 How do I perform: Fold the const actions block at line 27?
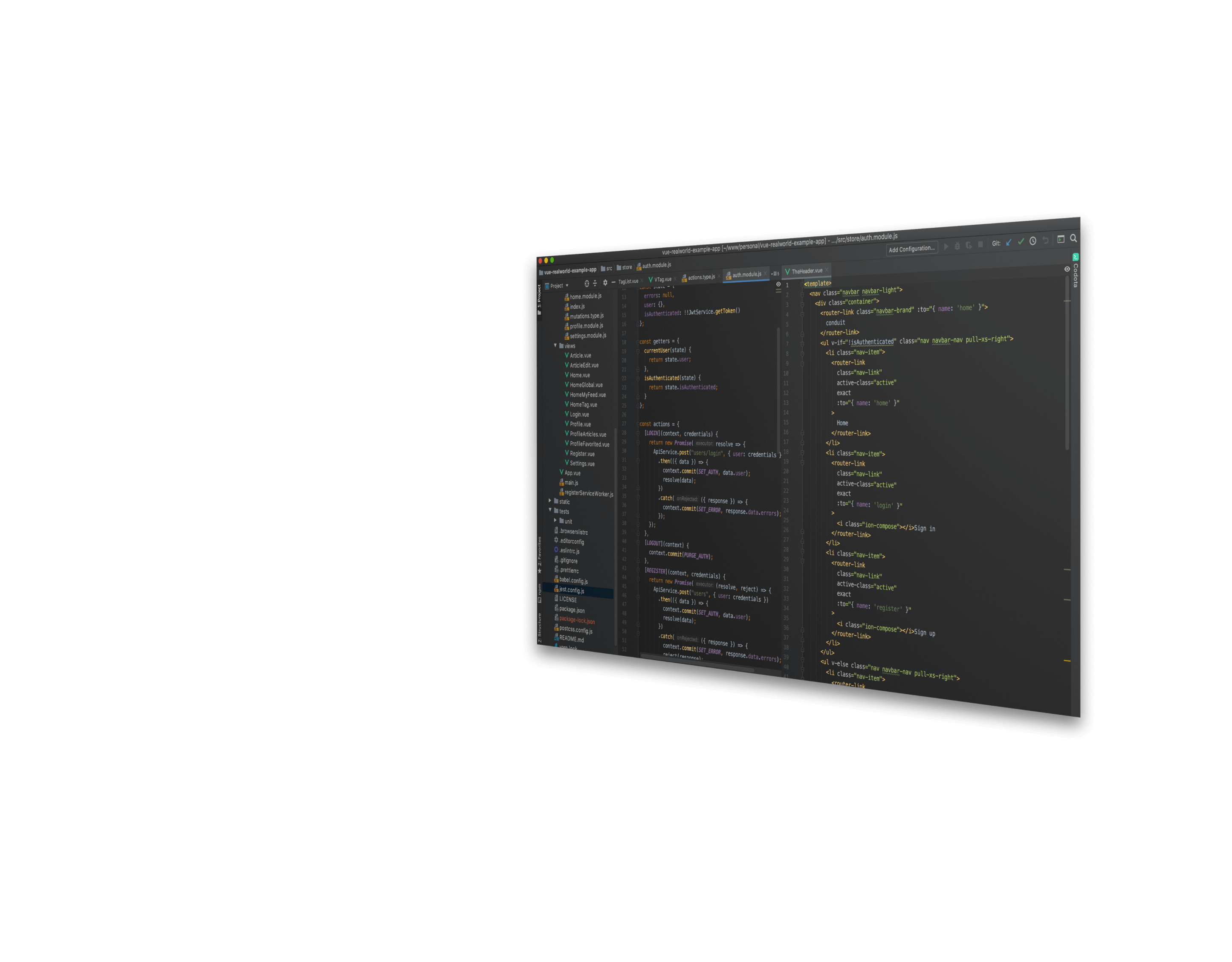click(639, 424)
